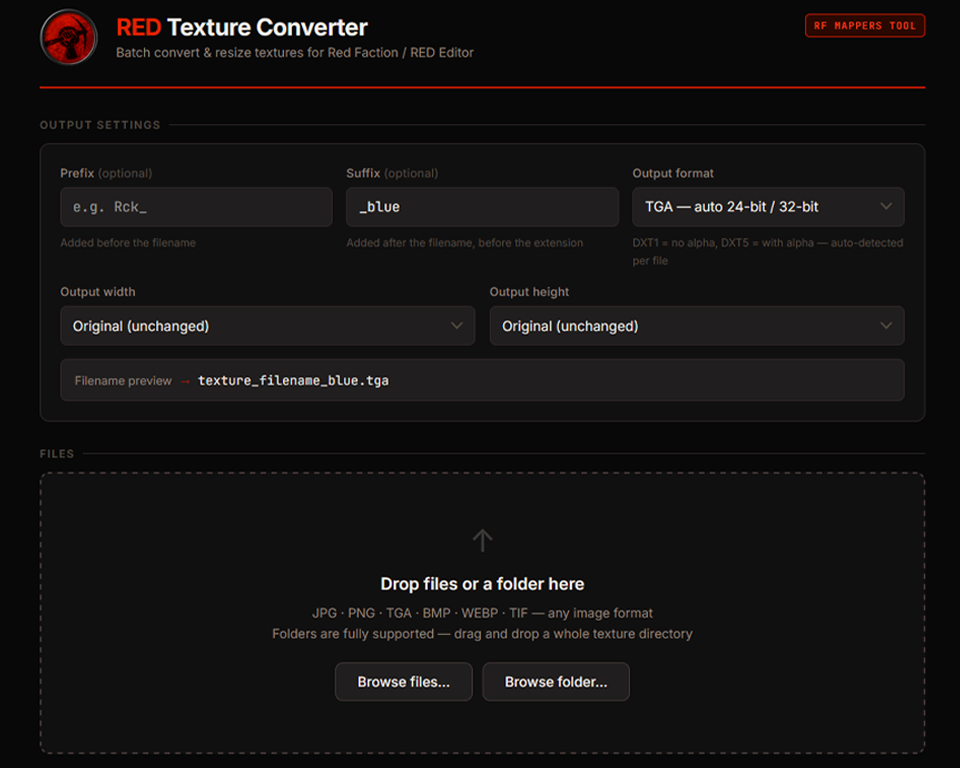This screenshot has width=960, height=768.
Task: Focus the Prefix input field
Action: 196,207
